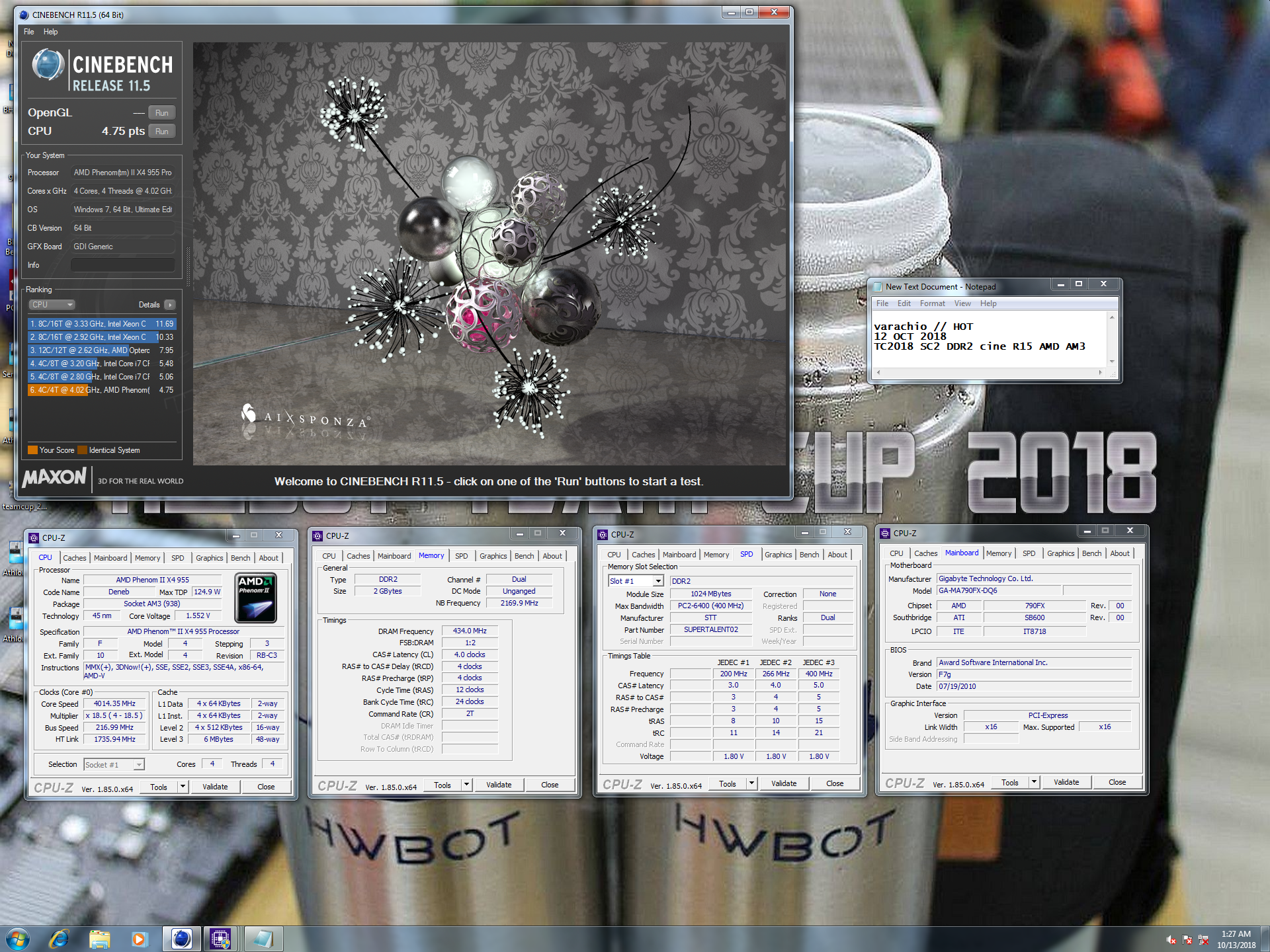
Task: Click the AMD Phenom II logo in CPU-Z
Action: (256, 598)
